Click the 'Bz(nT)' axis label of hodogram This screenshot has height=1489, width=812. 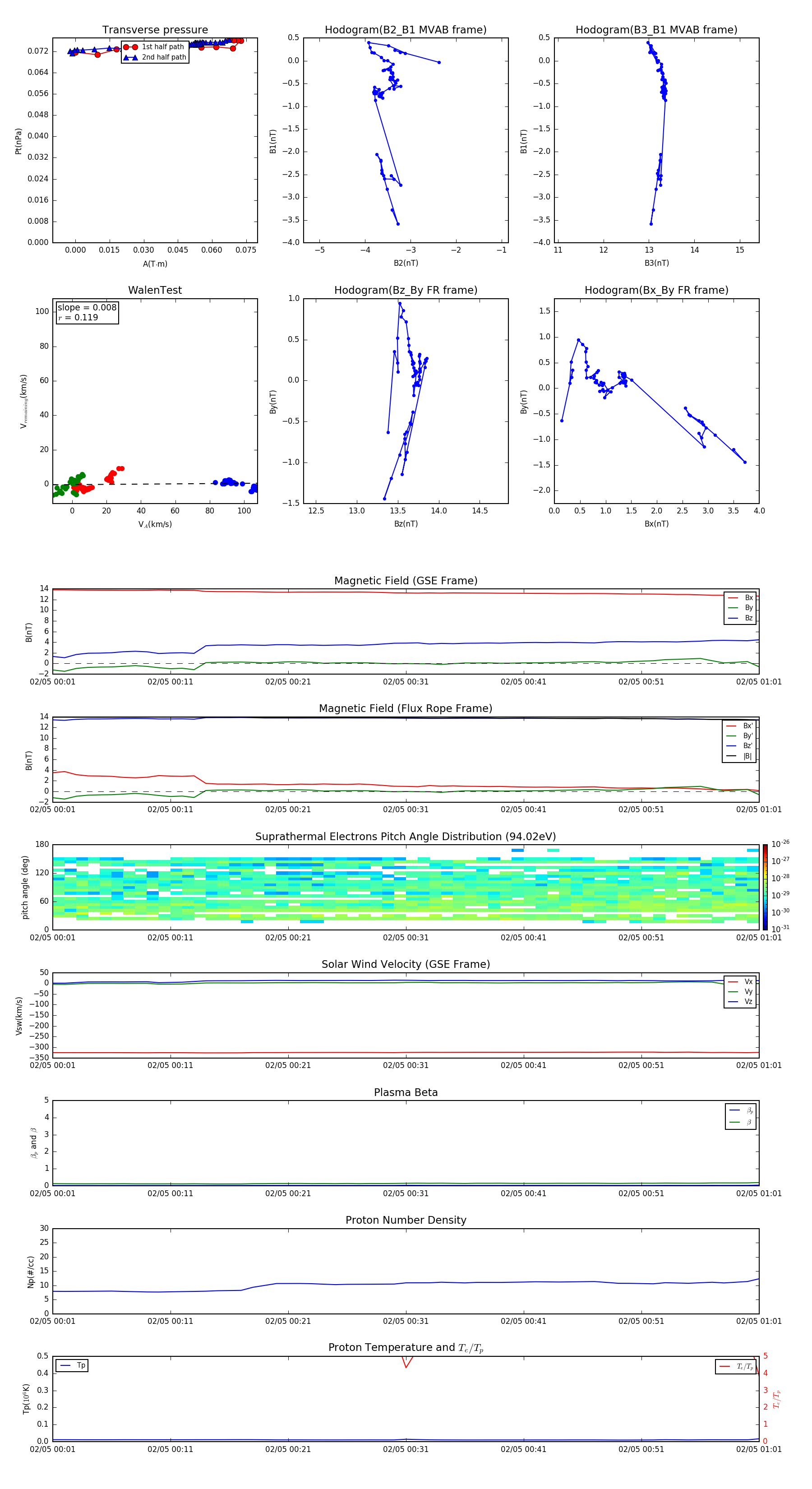(406, 524)
